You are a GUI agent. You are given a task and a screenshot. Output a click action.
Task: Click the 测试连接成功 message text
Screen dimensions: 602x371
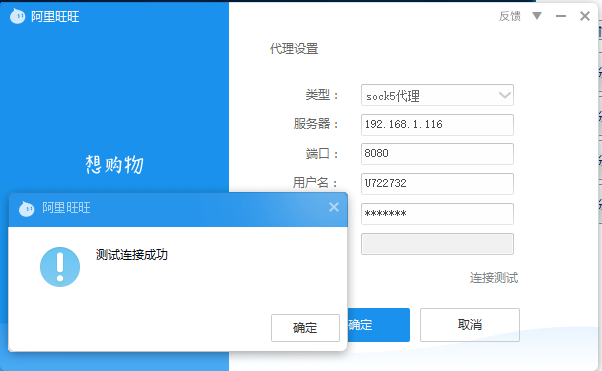(x=132, y=255)
